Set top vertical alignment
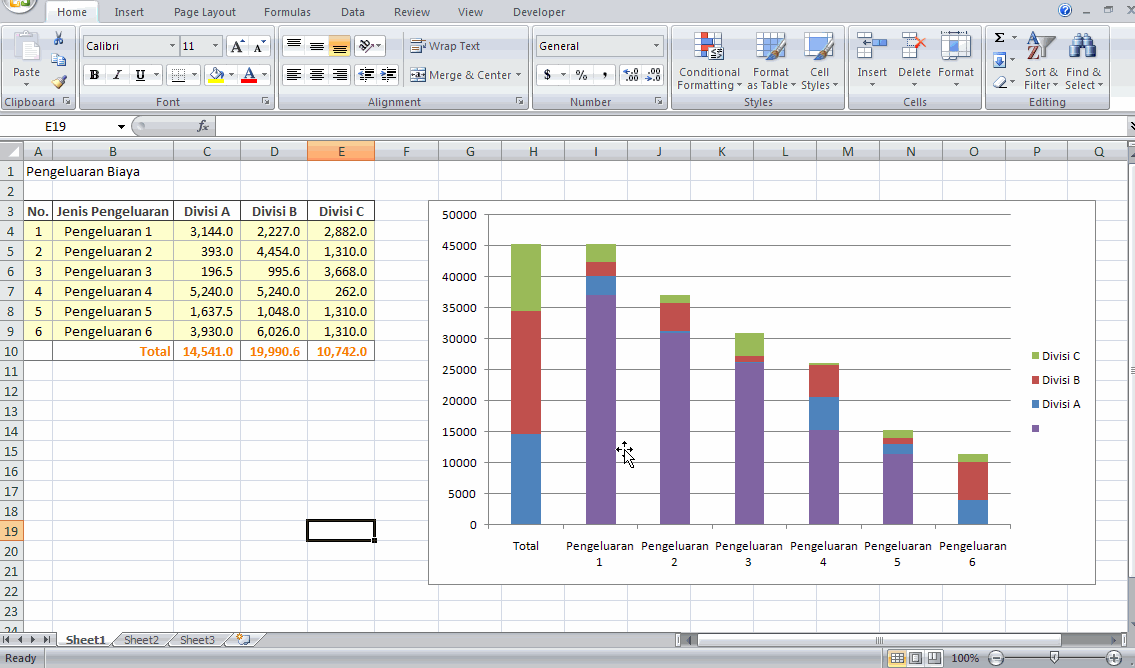The height and width of the screenshot is (668, 1135). click(x=294, y=46)
